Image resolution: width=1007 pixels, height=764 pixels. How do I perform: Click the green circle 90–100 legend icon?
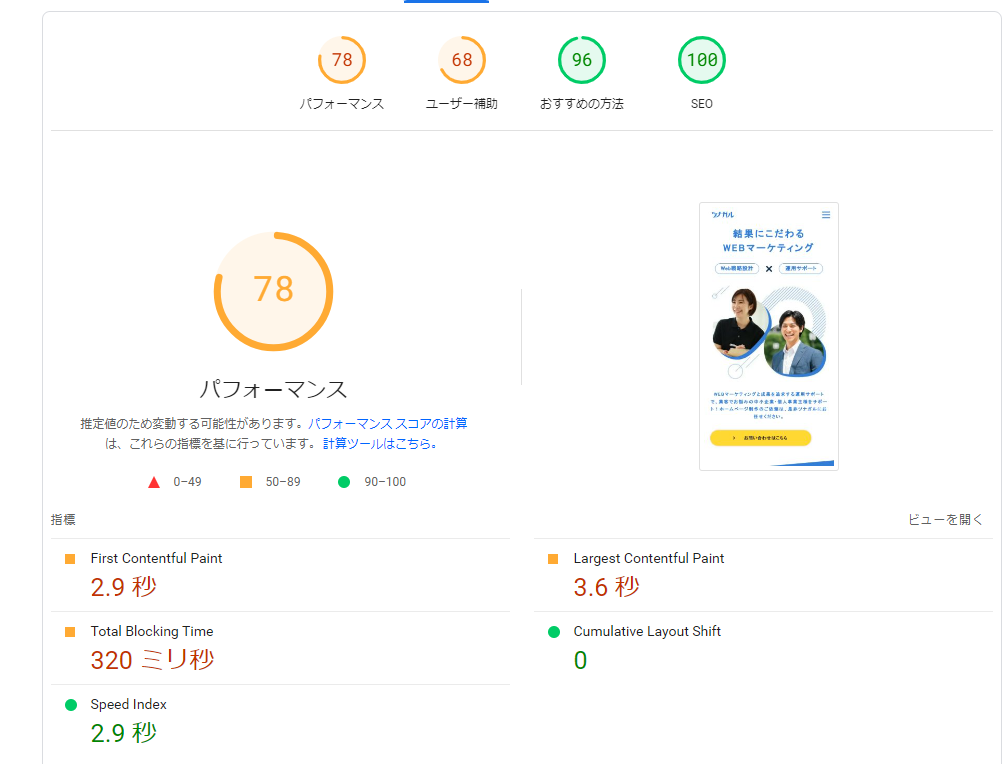pyautogui.click(x=344, y=482)
